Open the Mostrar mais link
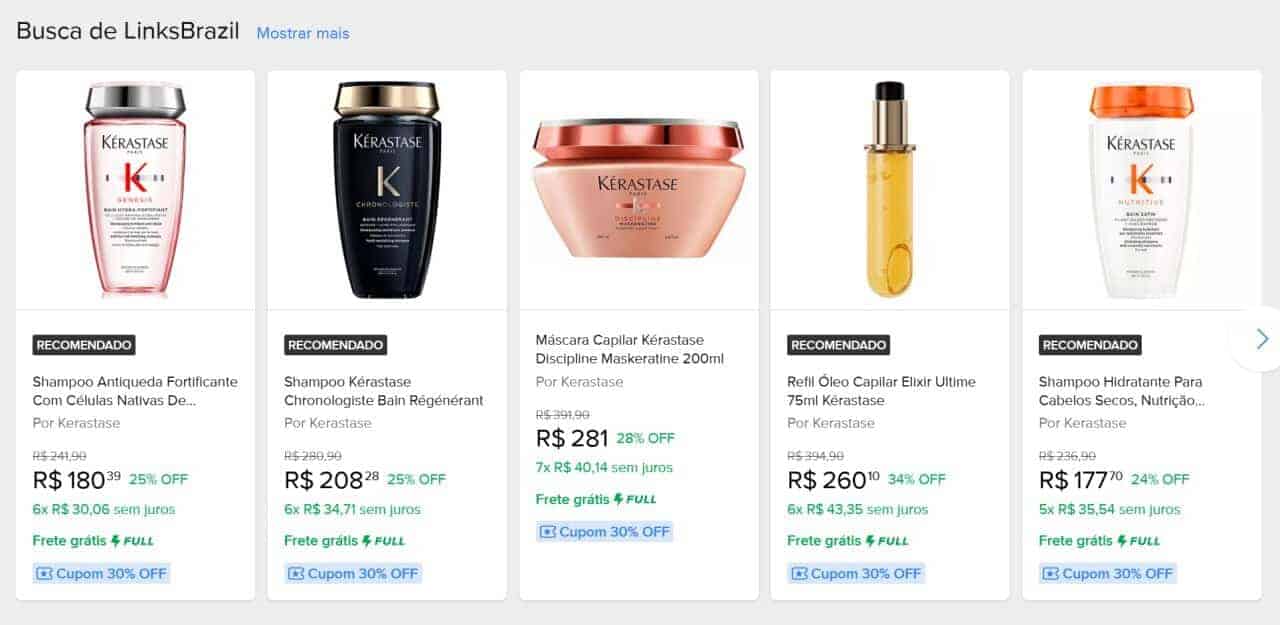1280x625 pixels. [x=303, y=33]
